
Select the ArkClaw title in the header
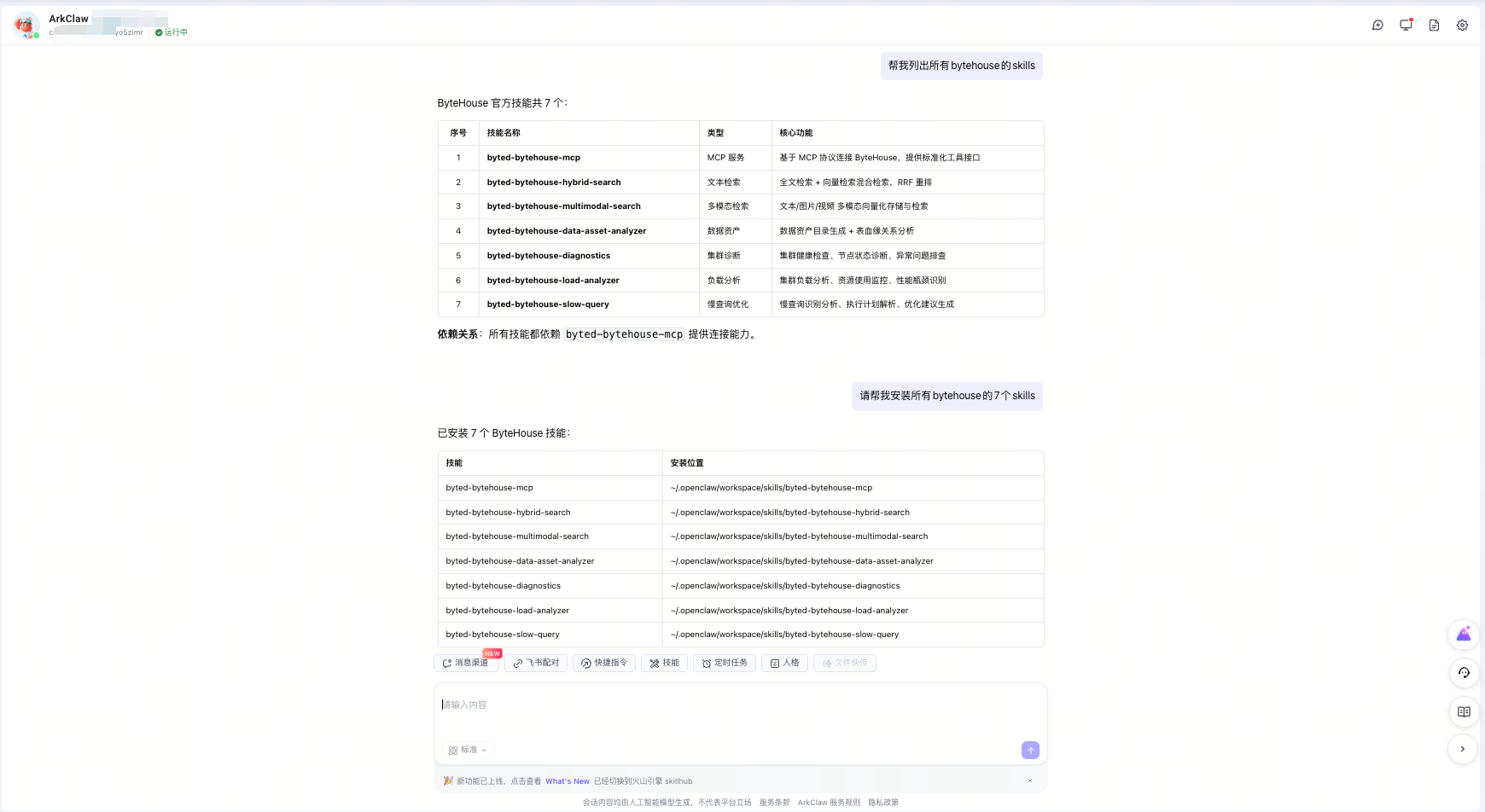(x=69, y=19)
